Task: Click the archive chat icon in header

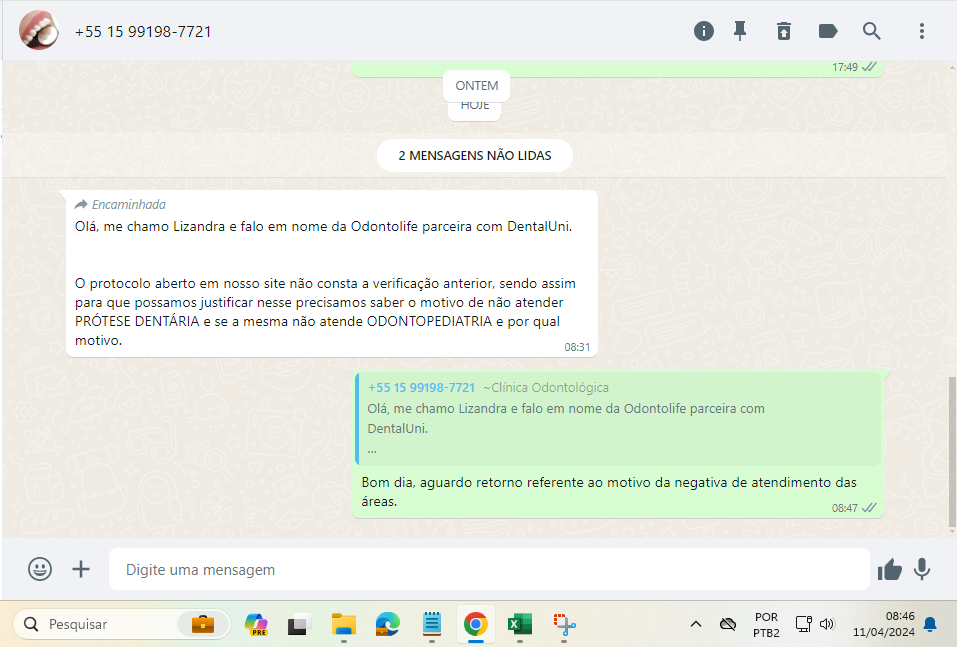Action: (x=784, y=31)
